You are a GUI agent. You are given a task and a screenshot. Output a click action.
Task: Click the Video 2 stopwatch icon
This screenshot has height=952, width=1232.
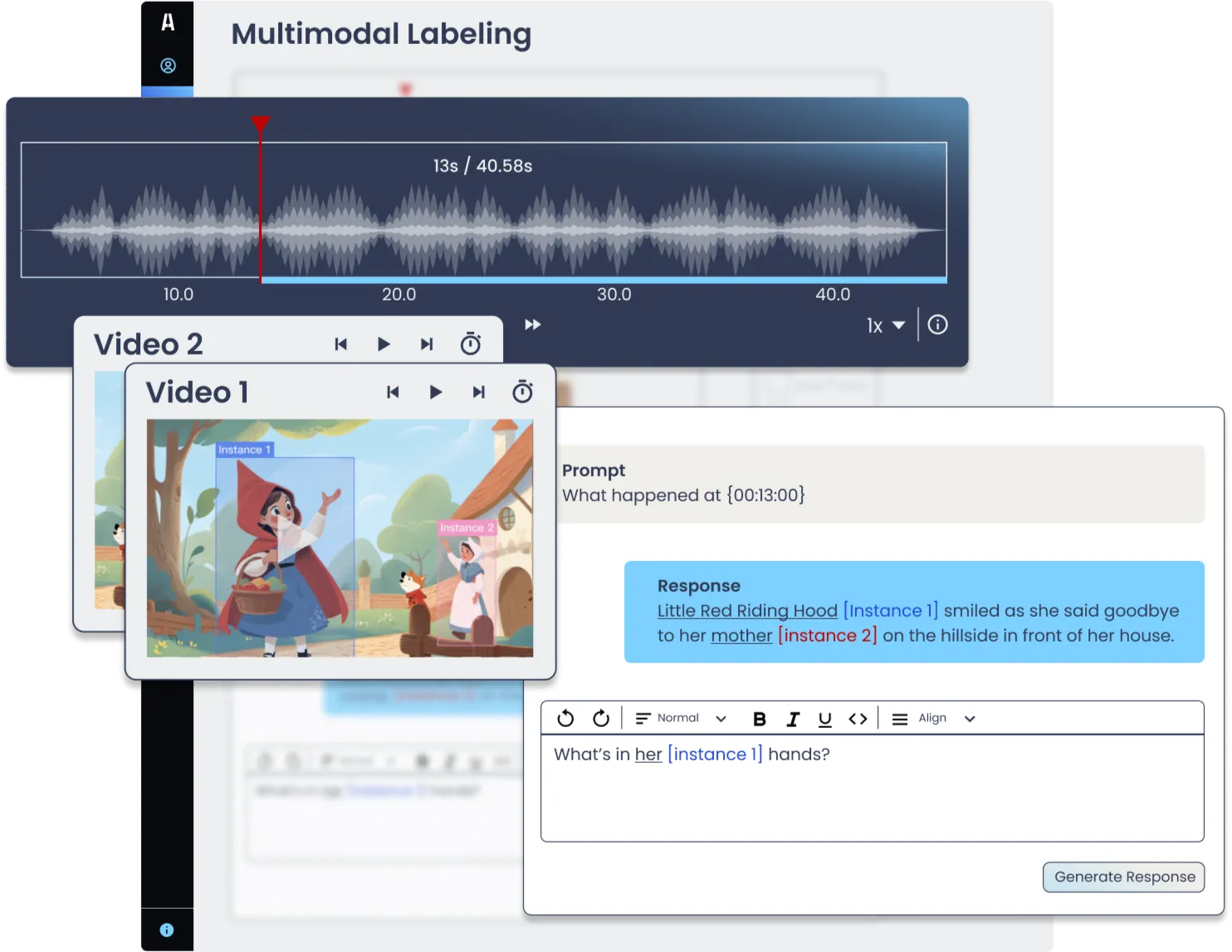click(471, 344)
